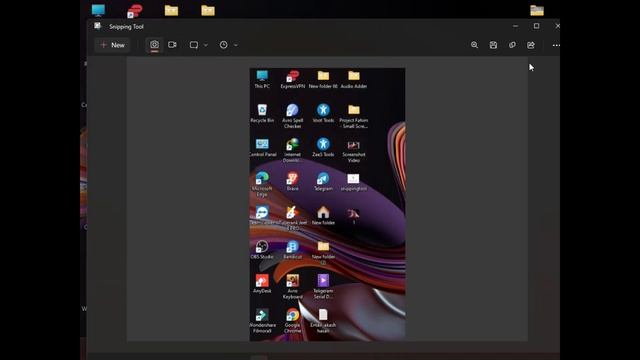
Task: Select the captured desktop screenshot image
Action: click(x=327, y=204)
